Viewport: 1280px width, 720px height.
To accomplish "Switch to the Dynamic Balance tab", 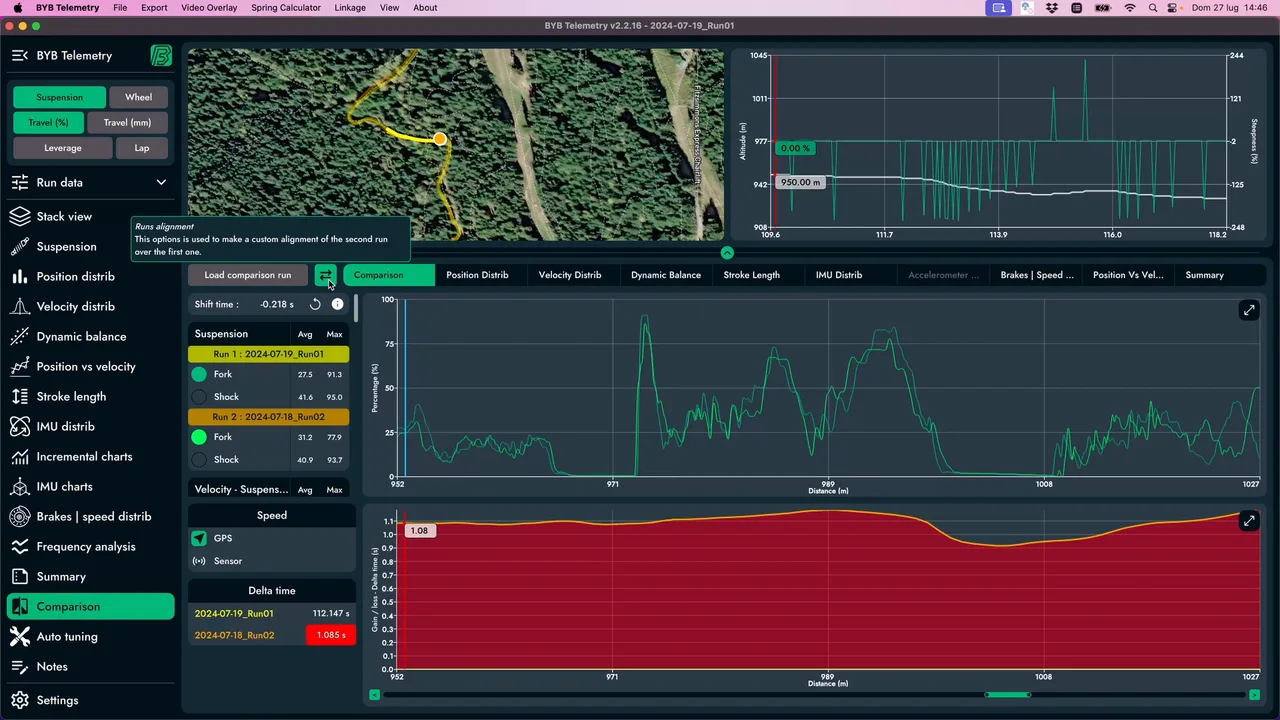I will (665, 275).
